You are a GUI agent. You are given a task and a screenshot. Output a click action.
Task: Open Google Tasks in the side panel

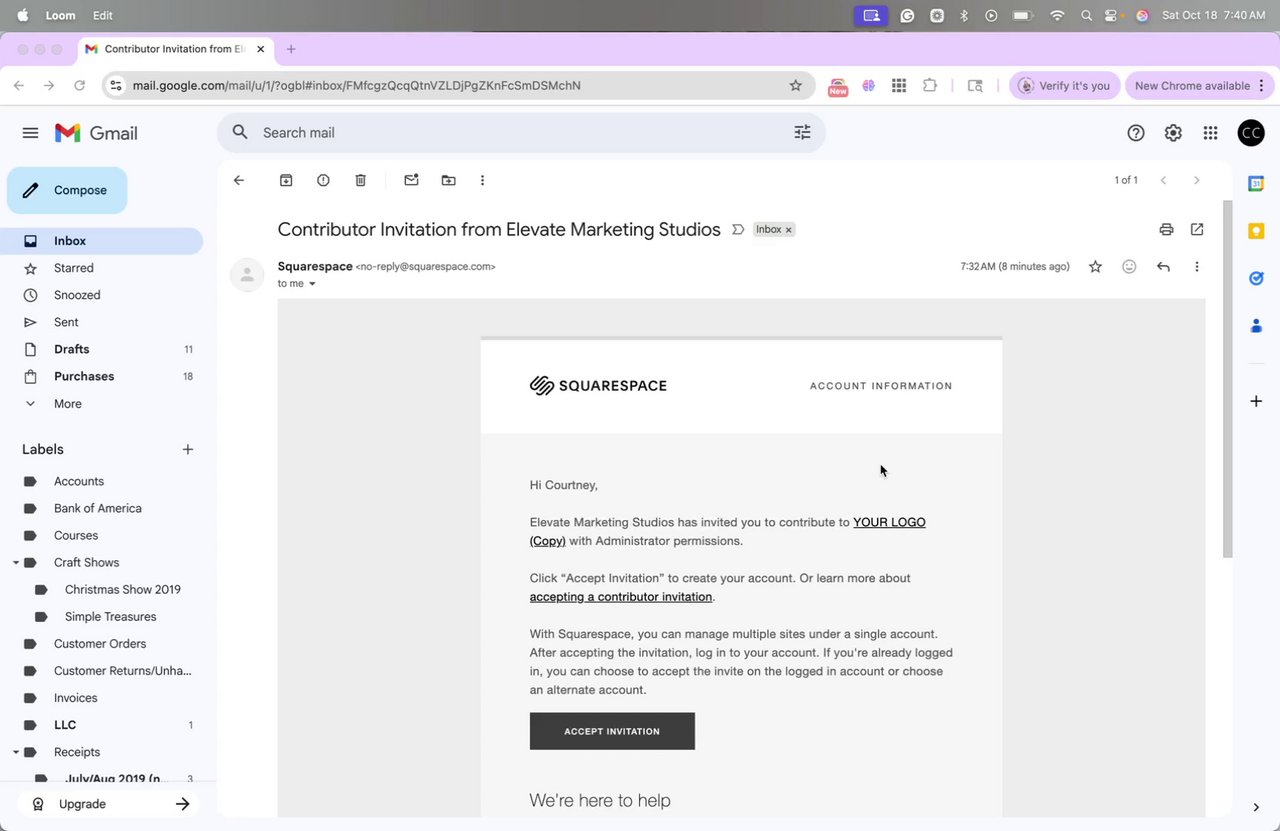1256,278
